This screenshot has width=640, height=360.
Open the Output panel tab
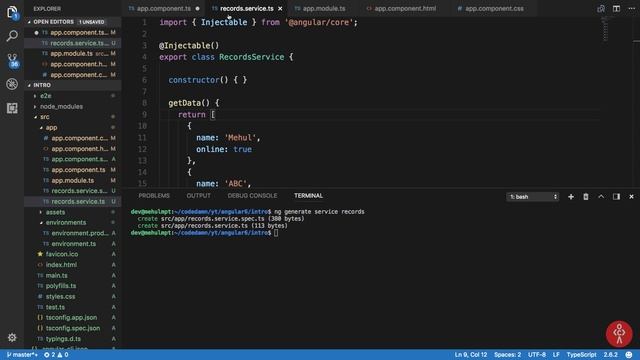(198, 196)
